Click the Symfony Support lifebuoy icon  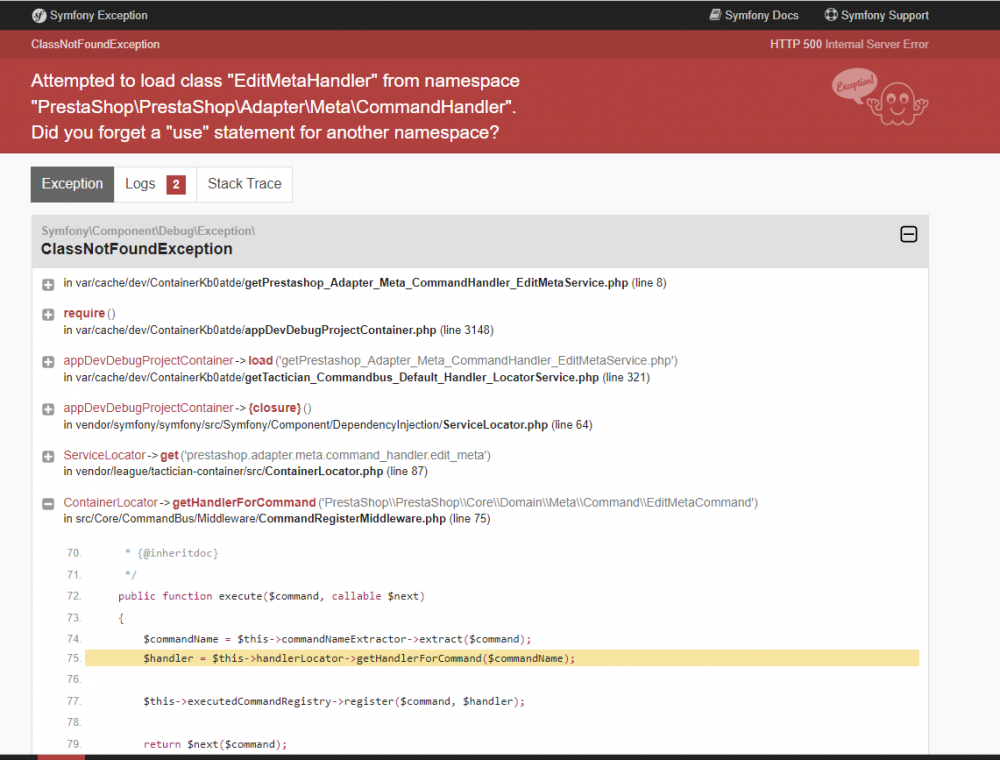click(831, 15)
